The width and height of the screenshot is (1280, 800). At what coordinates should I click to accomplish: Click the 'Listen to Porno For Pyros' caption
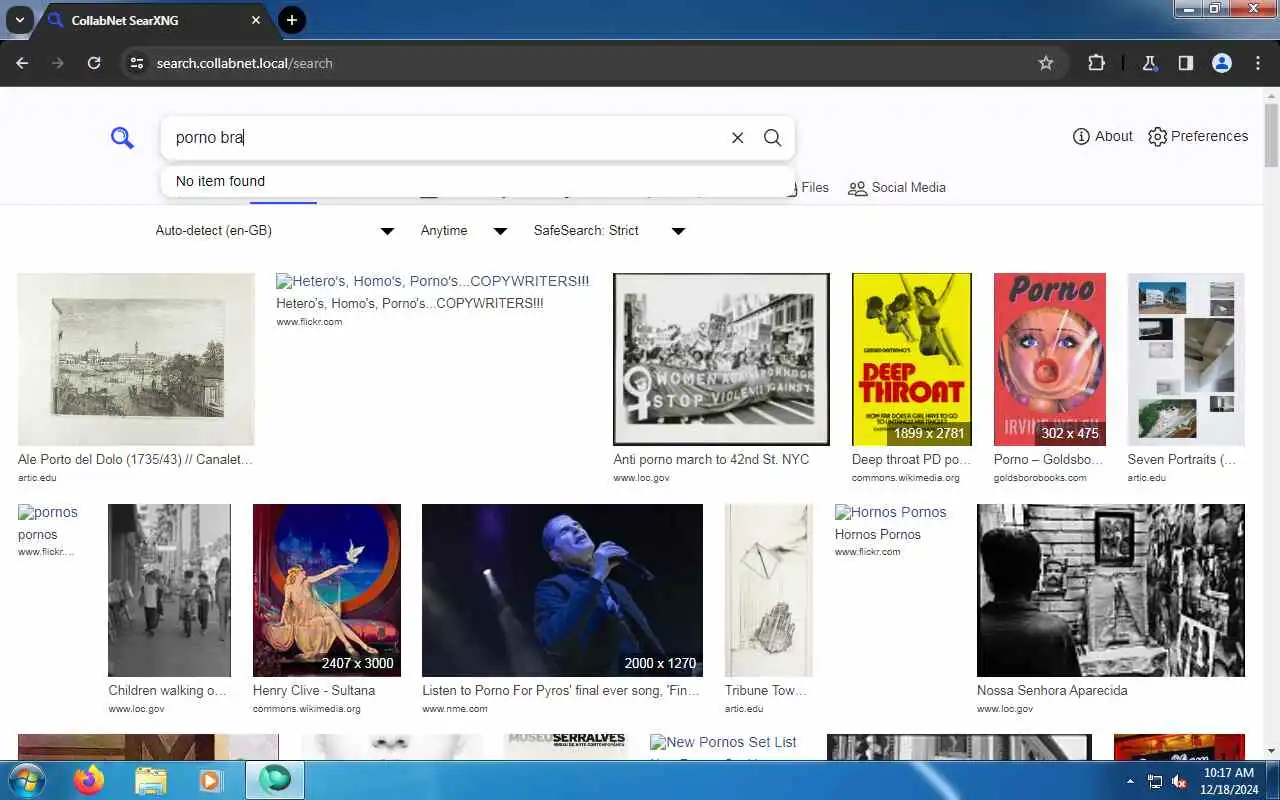coord(561,690)
